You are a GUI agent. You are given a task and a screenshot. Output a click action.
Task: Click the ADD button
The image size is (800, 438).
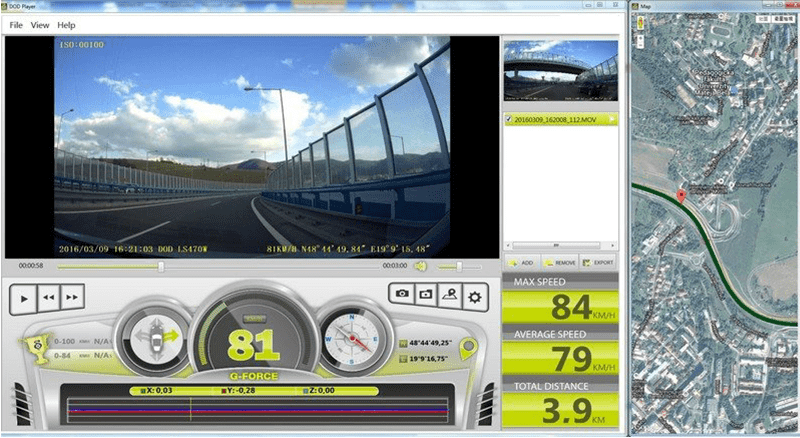pyautogui.click(x=522, y=262)
